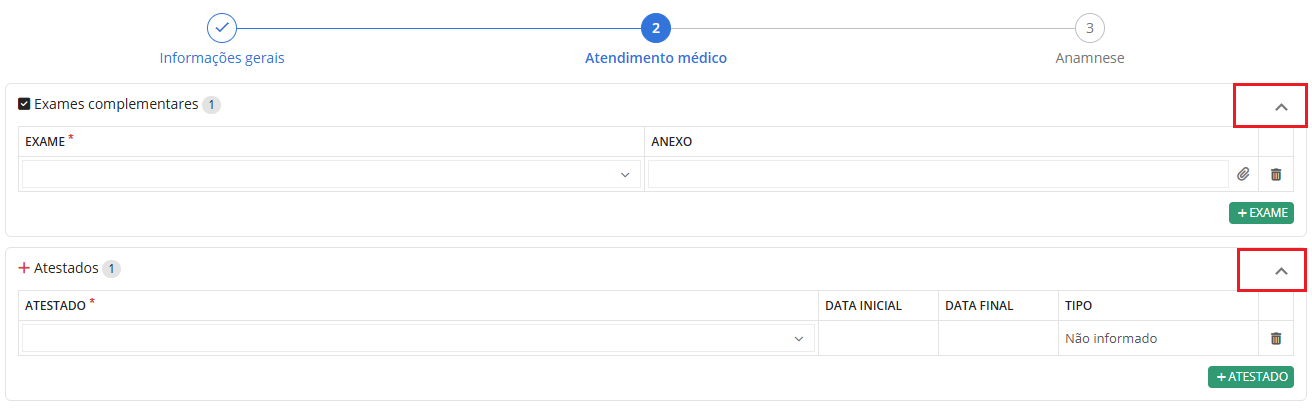Click the + EXAME button
1312x408 pixels.
pyautogui.click(x=1261, y=212)
